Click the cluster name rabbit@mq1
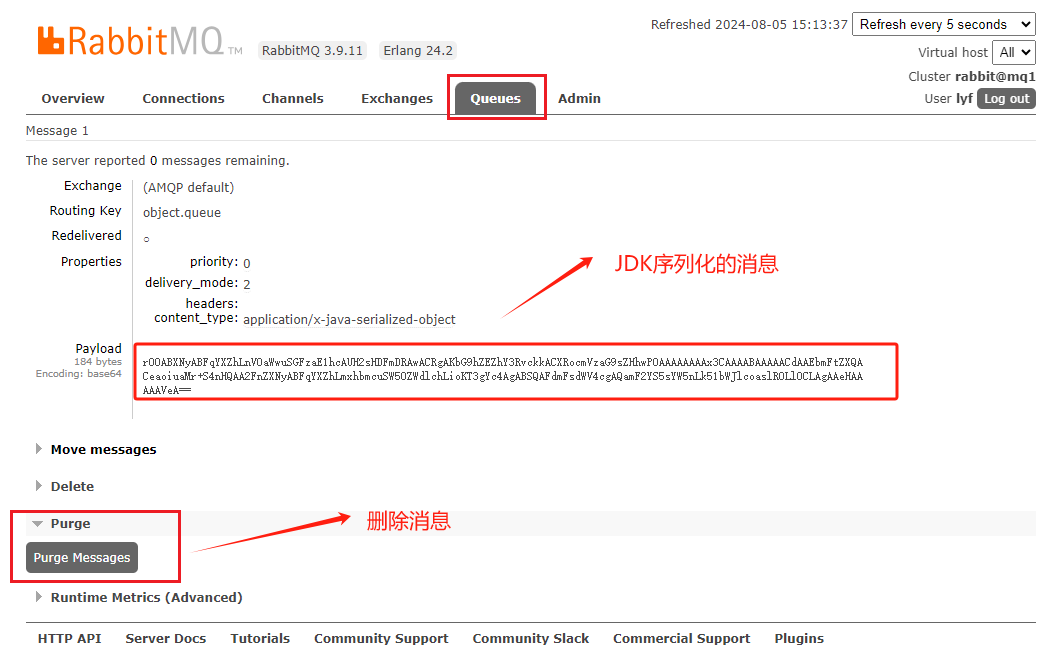The width and height of the screenshot is (1061, 663). tap(995, 76)
